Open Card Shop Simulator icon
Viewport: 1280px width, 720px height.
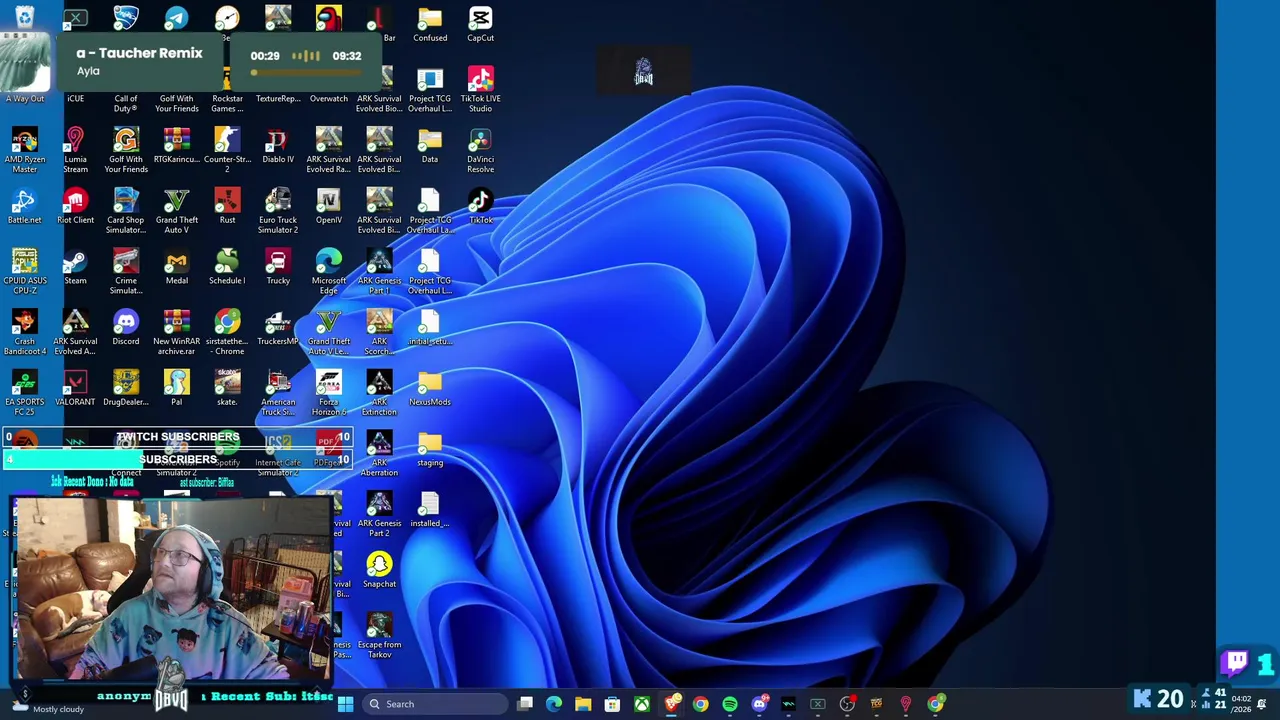pos(126,211)
